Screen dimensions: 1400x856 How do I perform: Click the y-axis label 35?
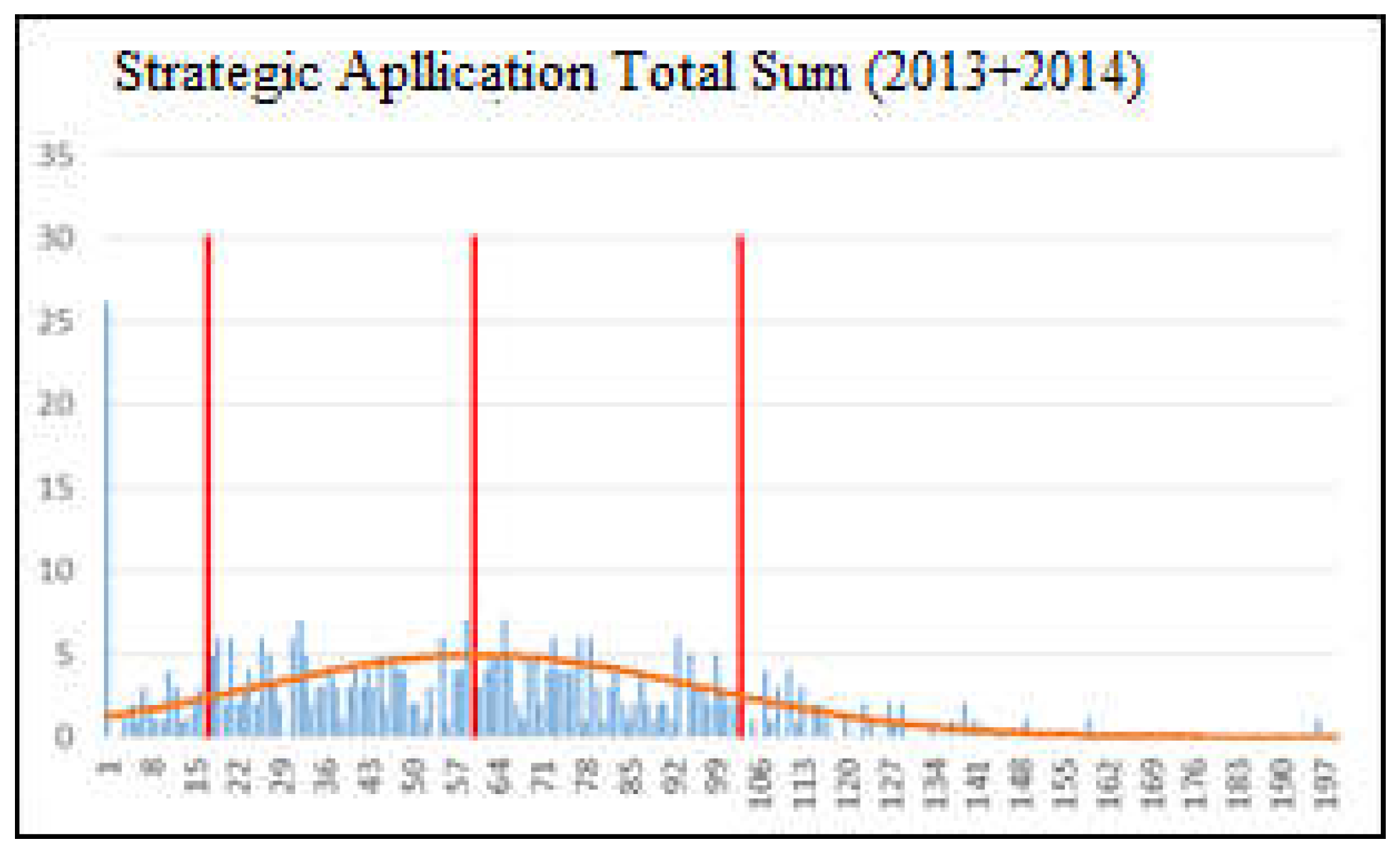pyautogui.click(x=56, y=155)
